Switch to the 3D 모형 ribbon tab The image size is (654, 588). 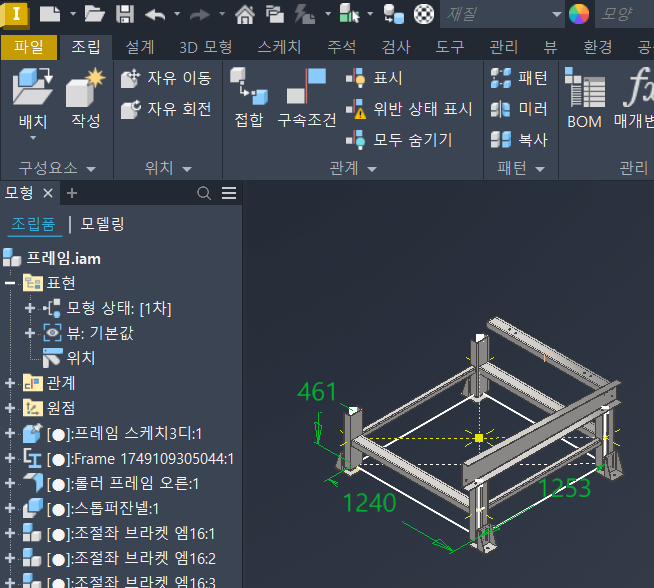(206, 47)
